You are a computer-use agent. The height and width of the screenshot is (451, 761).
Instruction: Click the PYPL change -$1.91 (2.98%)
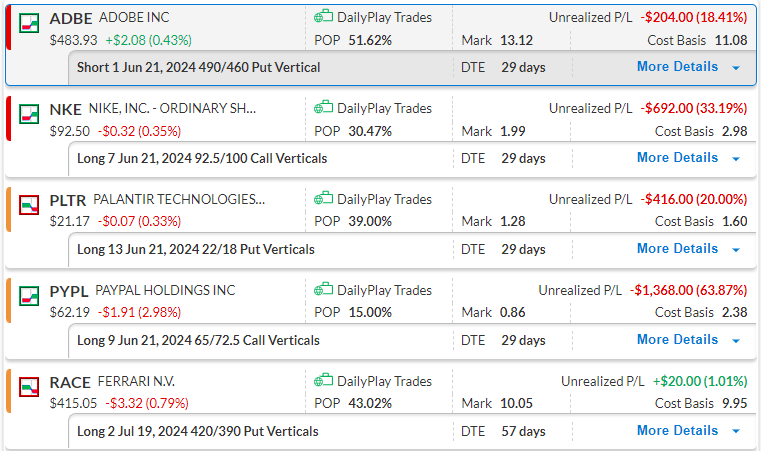pyautogui.click(x=139, y=312)
